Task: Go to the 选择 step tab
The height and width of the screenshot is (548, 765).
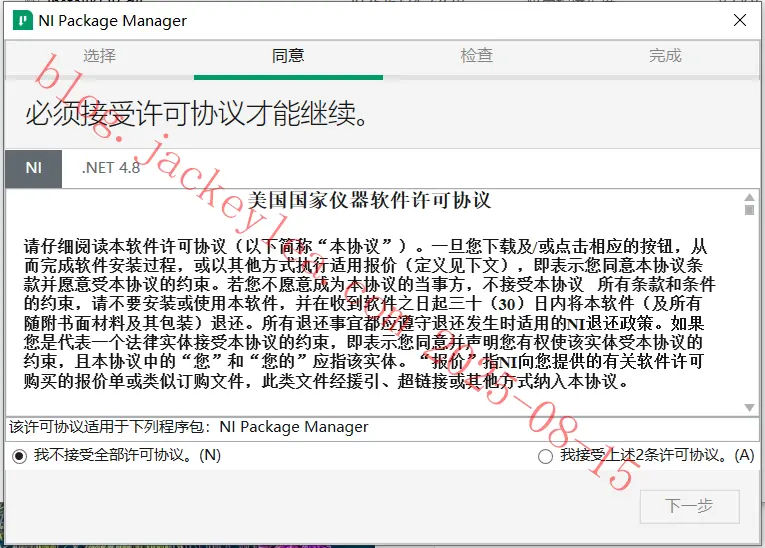Action: 100,56
